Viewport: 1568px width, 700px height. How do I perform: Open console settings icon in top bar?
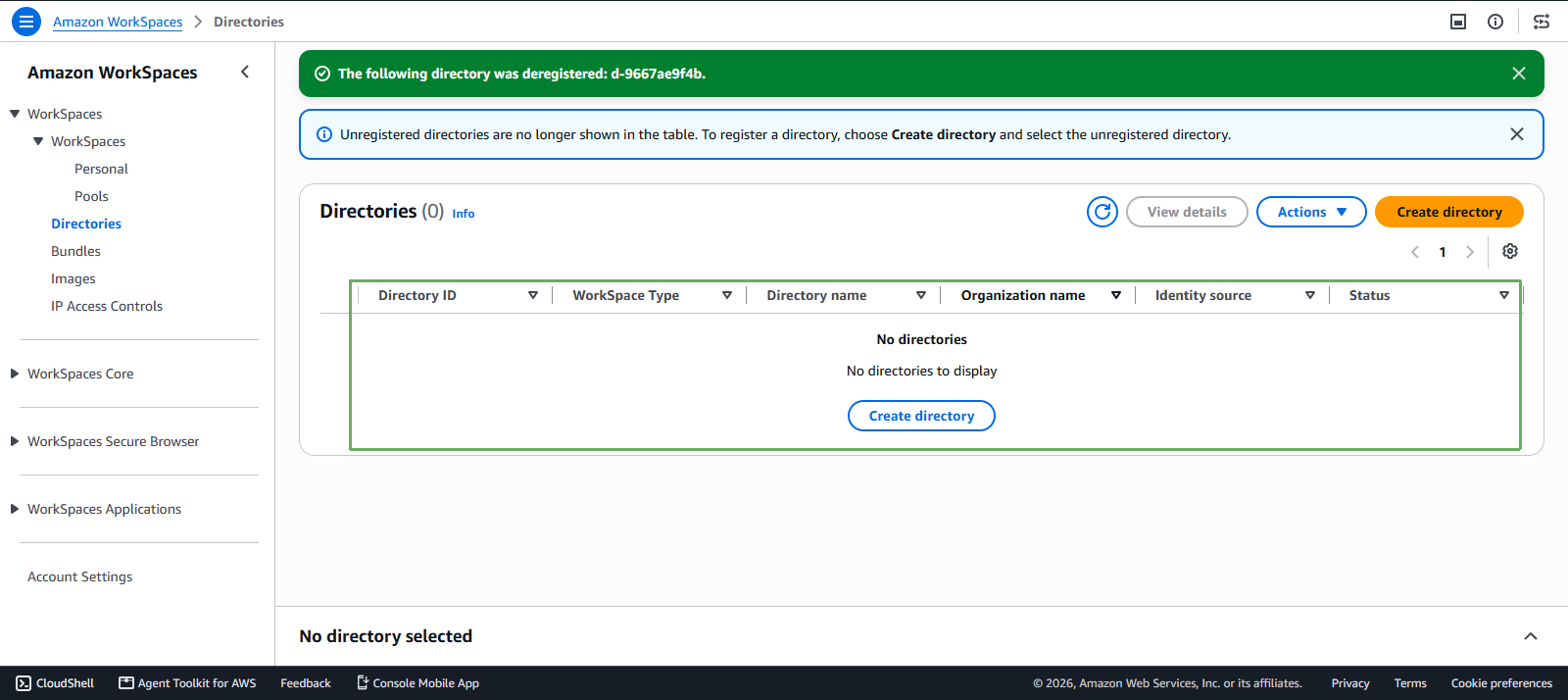click(x=1542, y=22)
